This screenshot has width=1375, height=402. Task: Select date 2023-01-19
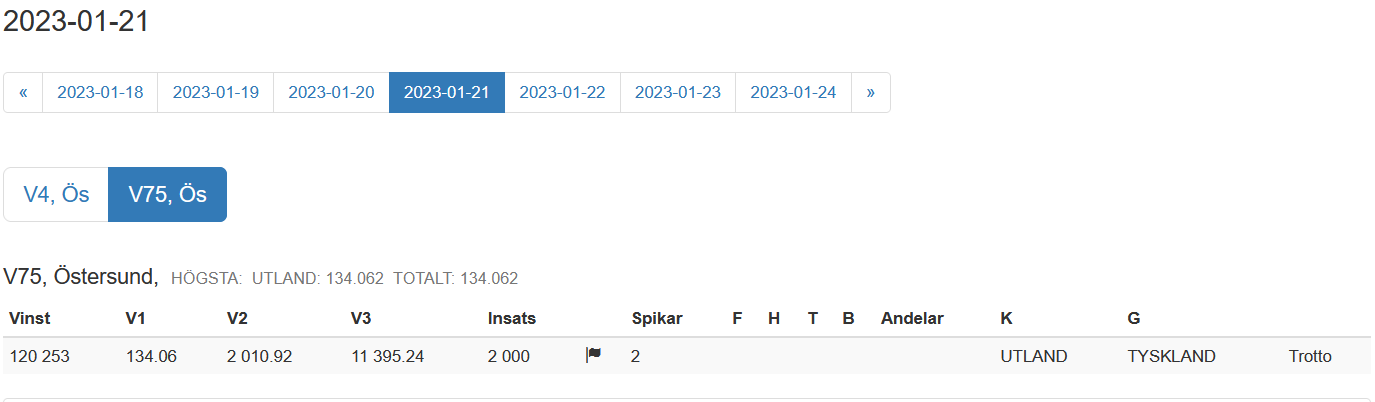[216, 92]
